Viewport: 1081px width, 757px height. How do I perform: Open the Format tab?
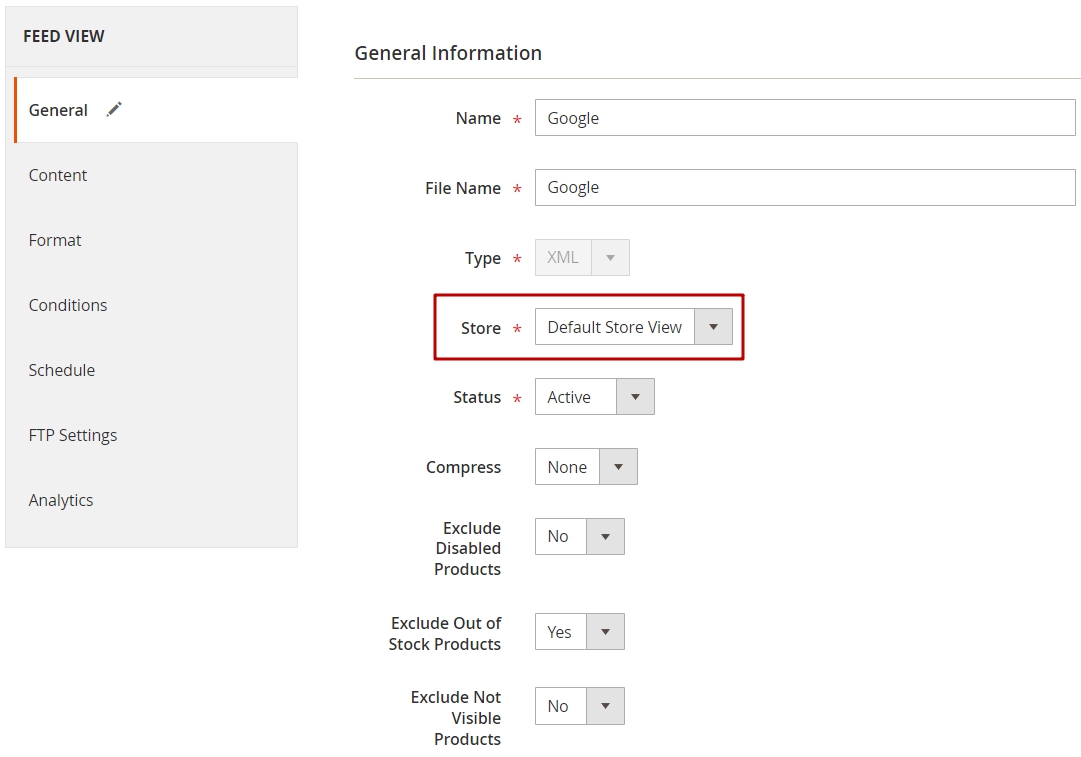(152, 240)
